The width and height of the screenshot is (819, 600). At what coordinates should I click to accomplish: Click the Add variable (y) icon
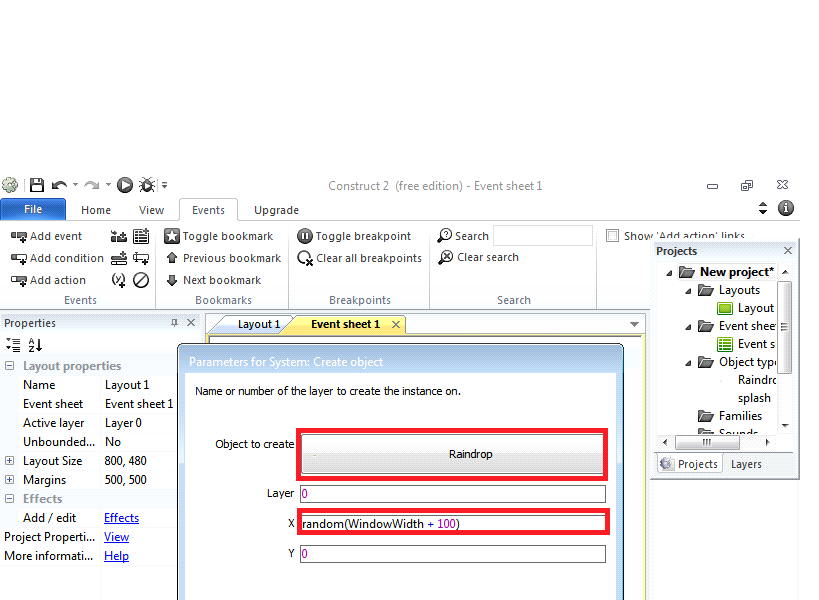119,280
